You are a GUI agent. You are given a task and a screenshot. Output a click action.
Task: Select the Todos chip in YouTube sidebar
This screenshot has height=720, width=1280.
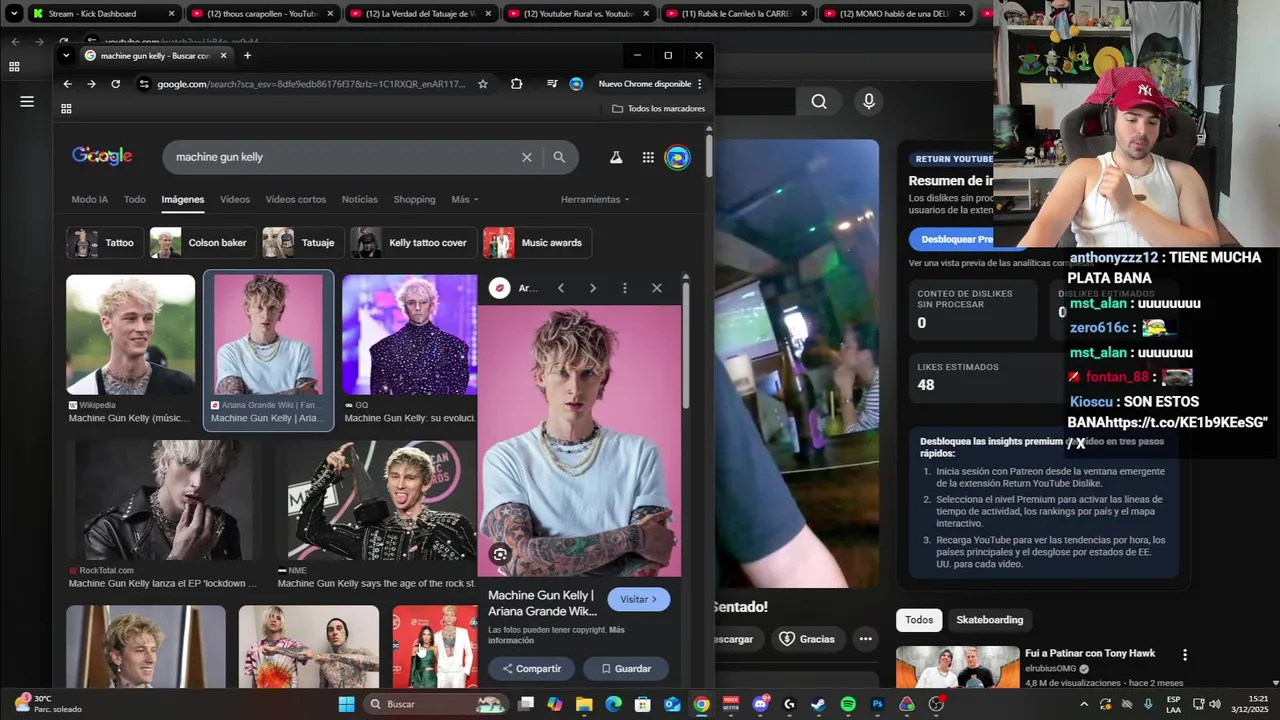(x=919, y=620)
